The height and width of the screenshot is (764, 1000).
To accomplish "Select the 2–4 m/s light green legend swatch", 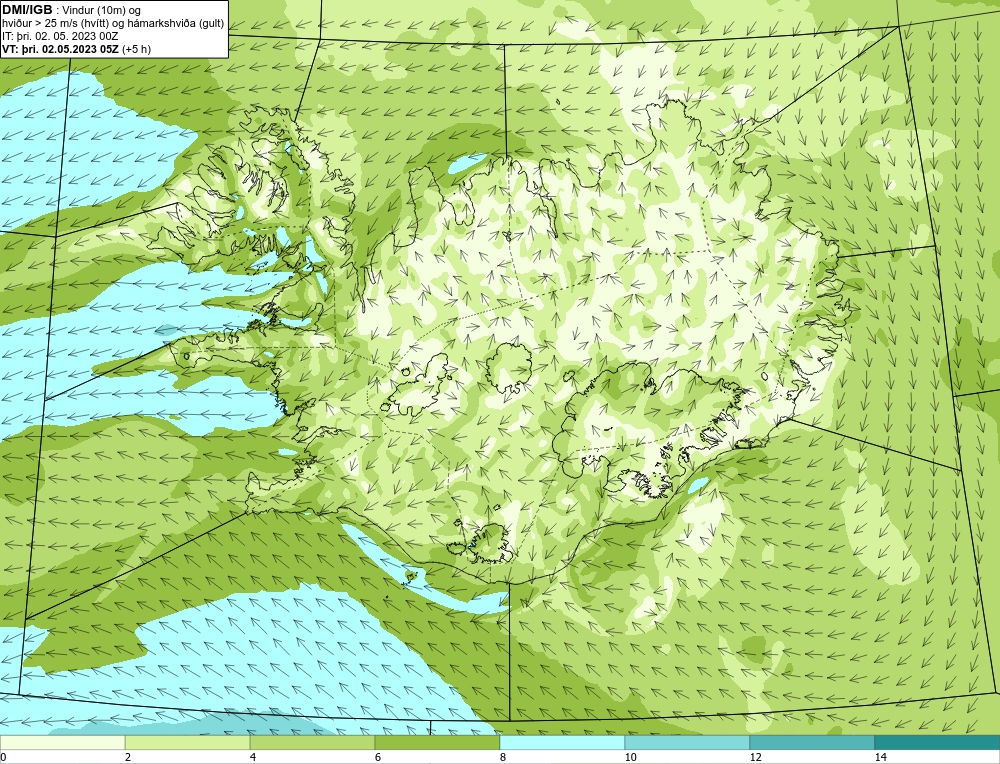I will pos(188,742).
